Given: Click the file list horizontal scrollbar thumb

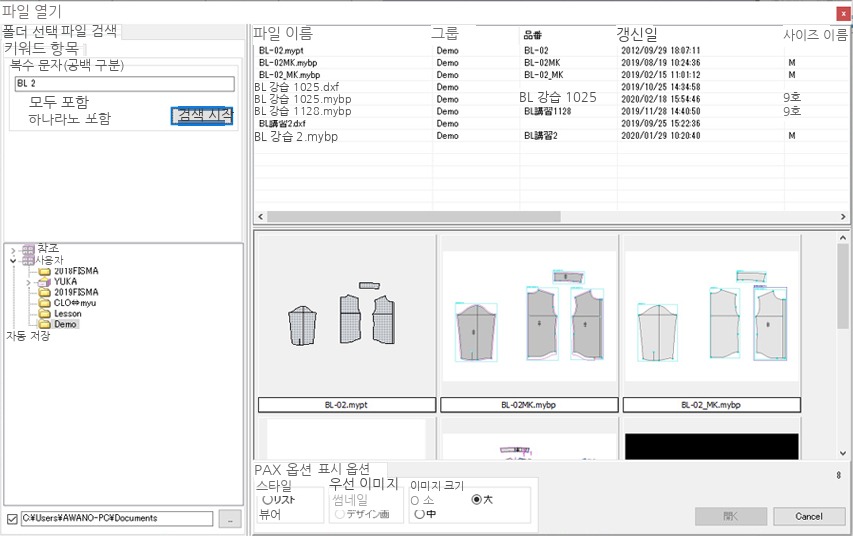Looking at the screenshot, I should click(x=414, y=217).
